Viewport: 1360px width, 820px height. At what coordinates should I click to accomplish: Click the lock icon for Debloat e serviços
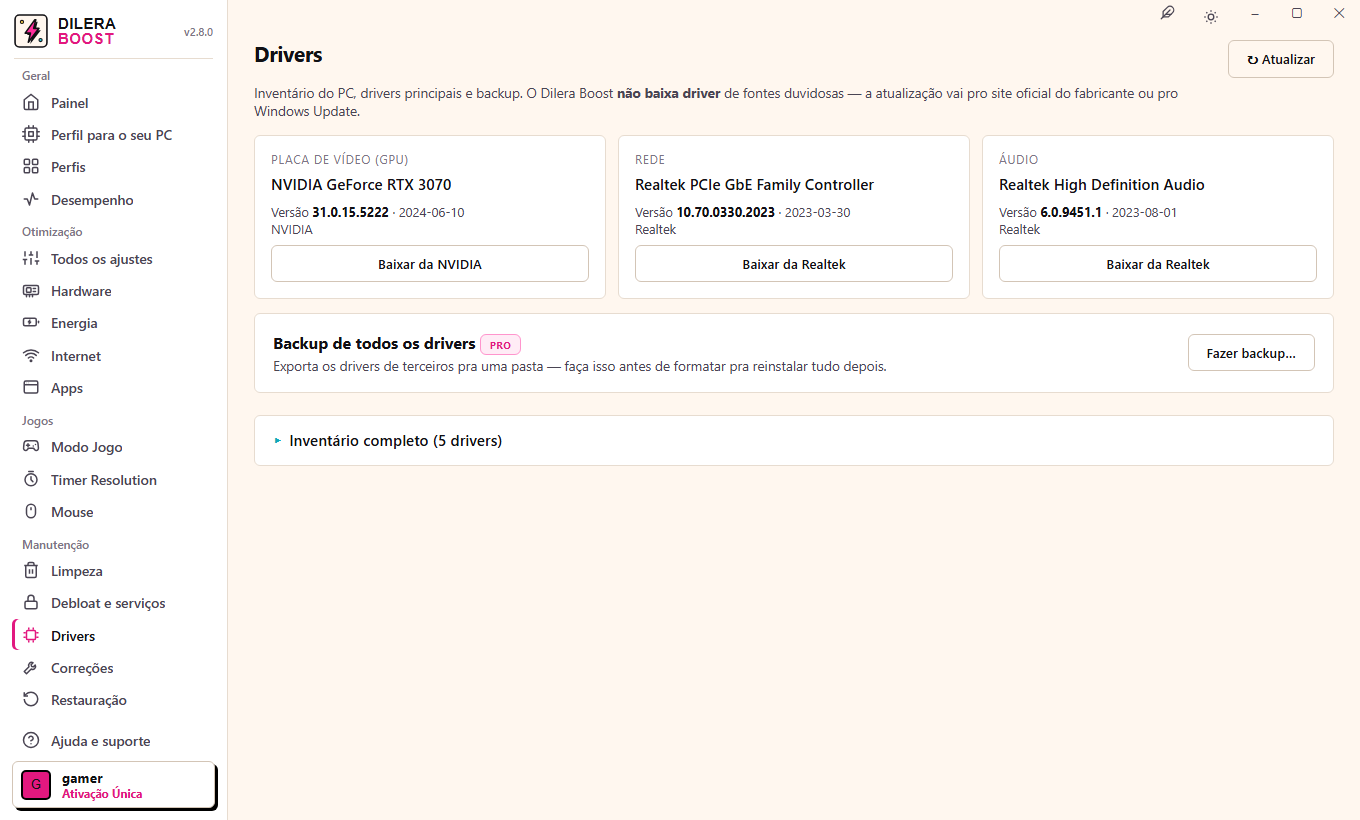[x=31, y=603]
